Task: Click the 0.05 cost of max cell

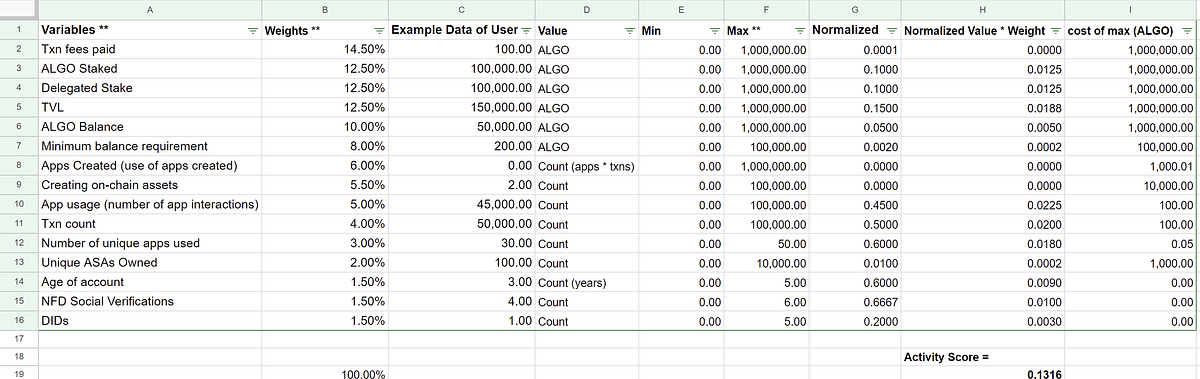Action: (1131, 244)
